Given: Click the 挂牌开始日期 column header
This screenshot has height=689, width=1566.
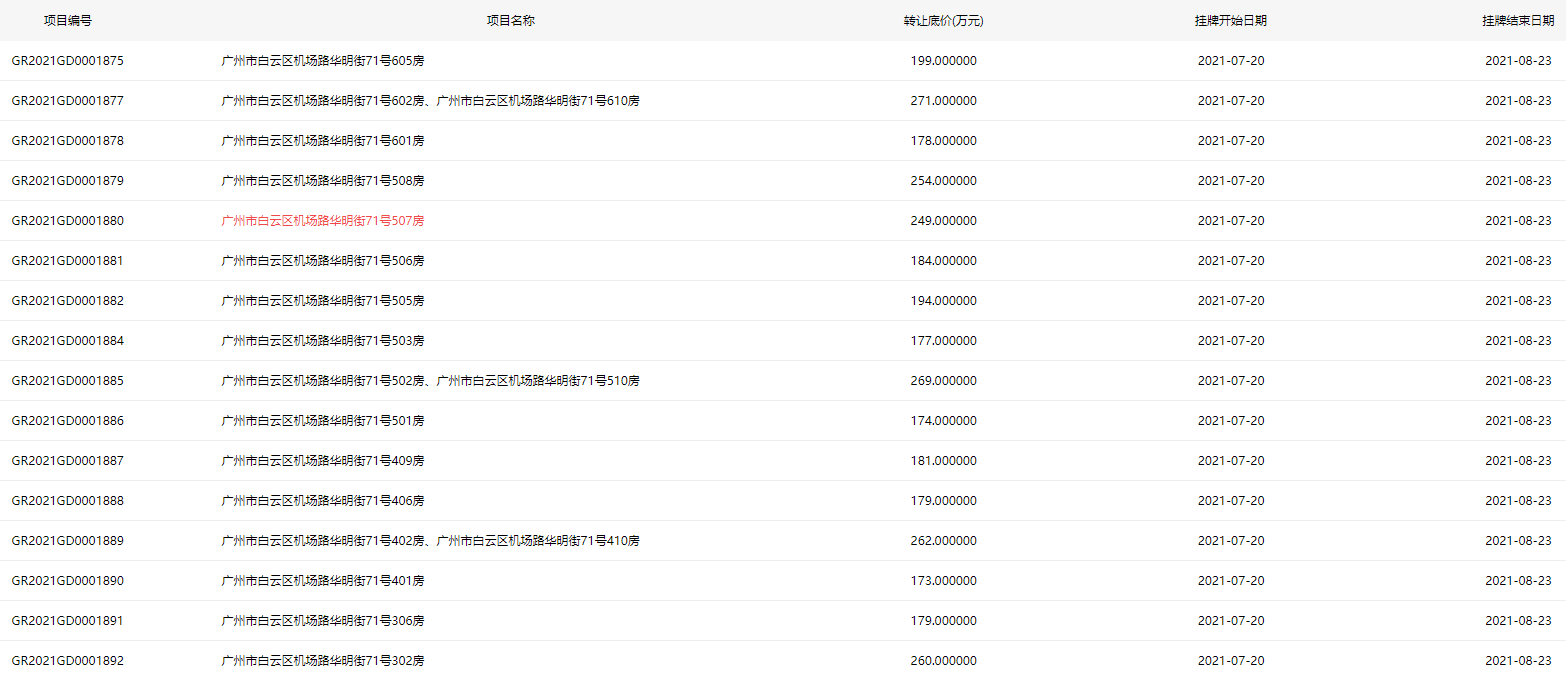Looking at the screenshot, I should (1230, 21).
